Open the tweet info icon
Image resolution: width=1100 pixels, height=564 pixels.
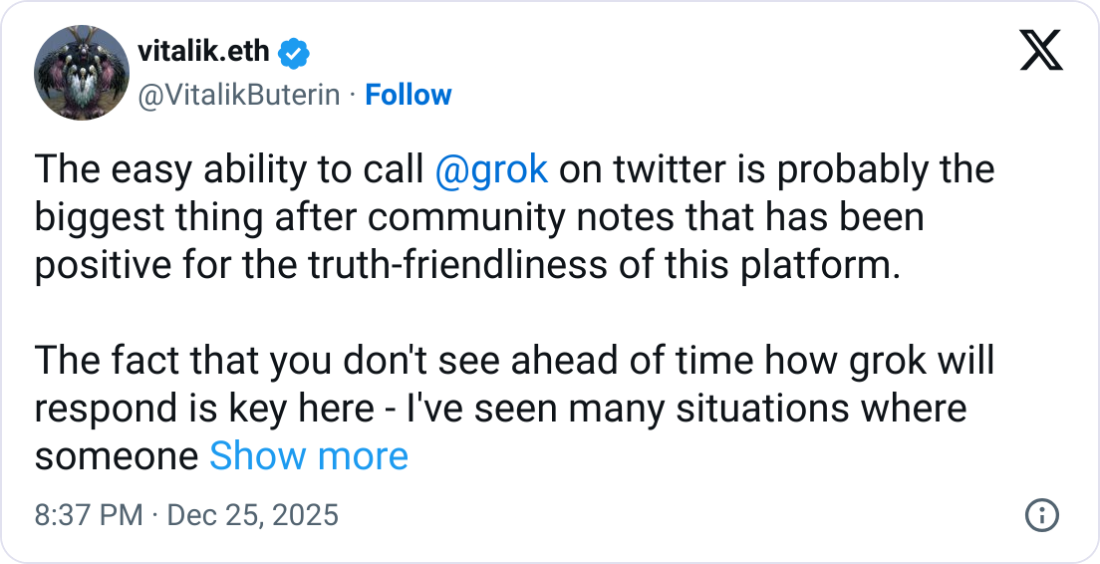click(x=1042, y=516)
